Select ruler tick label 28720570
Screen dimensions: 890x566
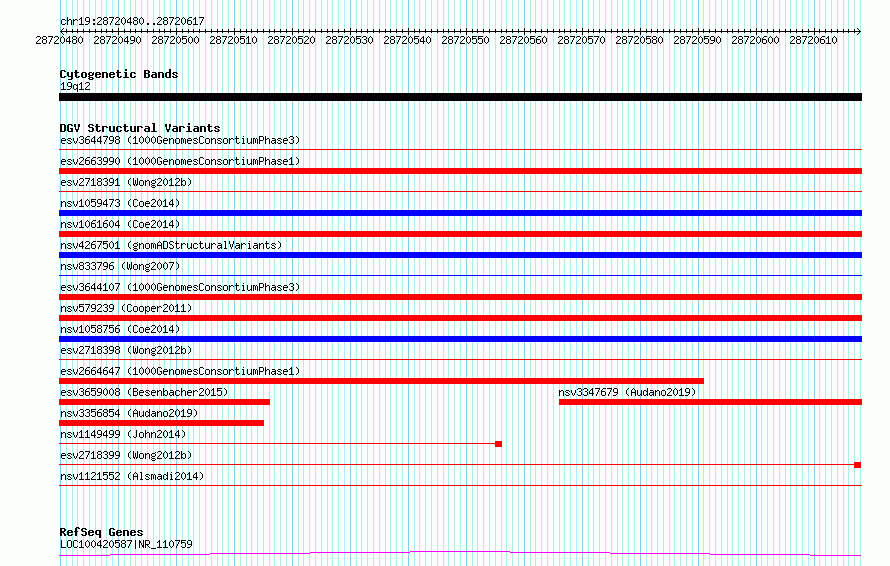coord(581,40)
